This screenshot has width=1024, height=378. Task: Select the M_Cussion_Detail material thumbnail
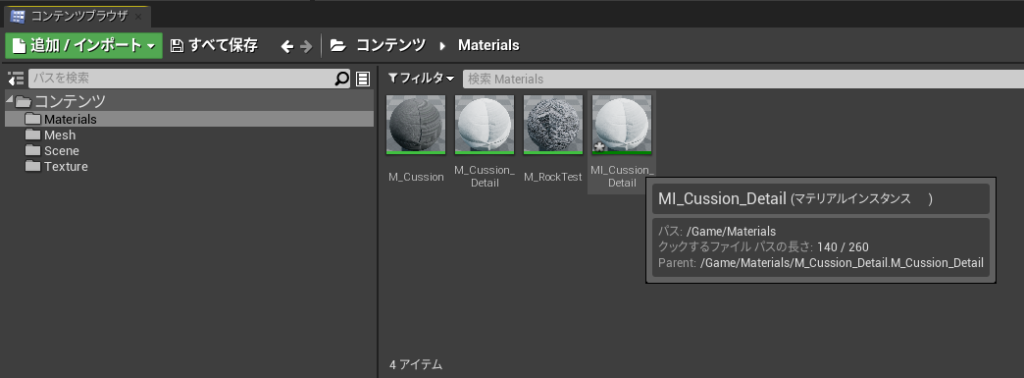[x=485, y=125]
